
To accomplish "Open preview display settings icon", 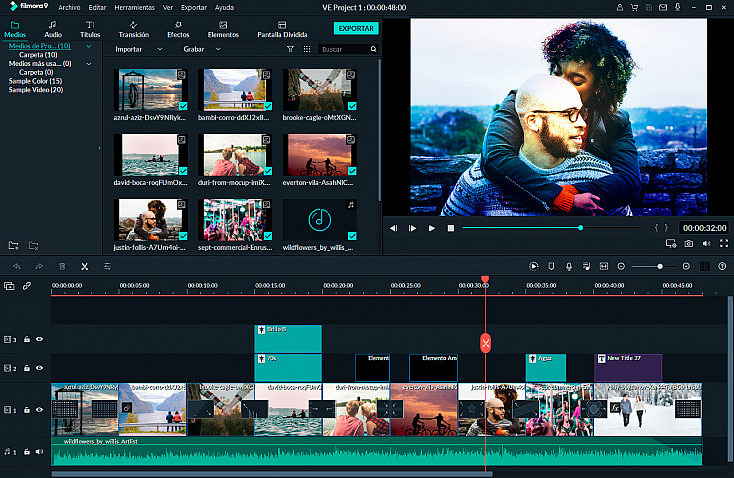I will [x=671, y=243].
